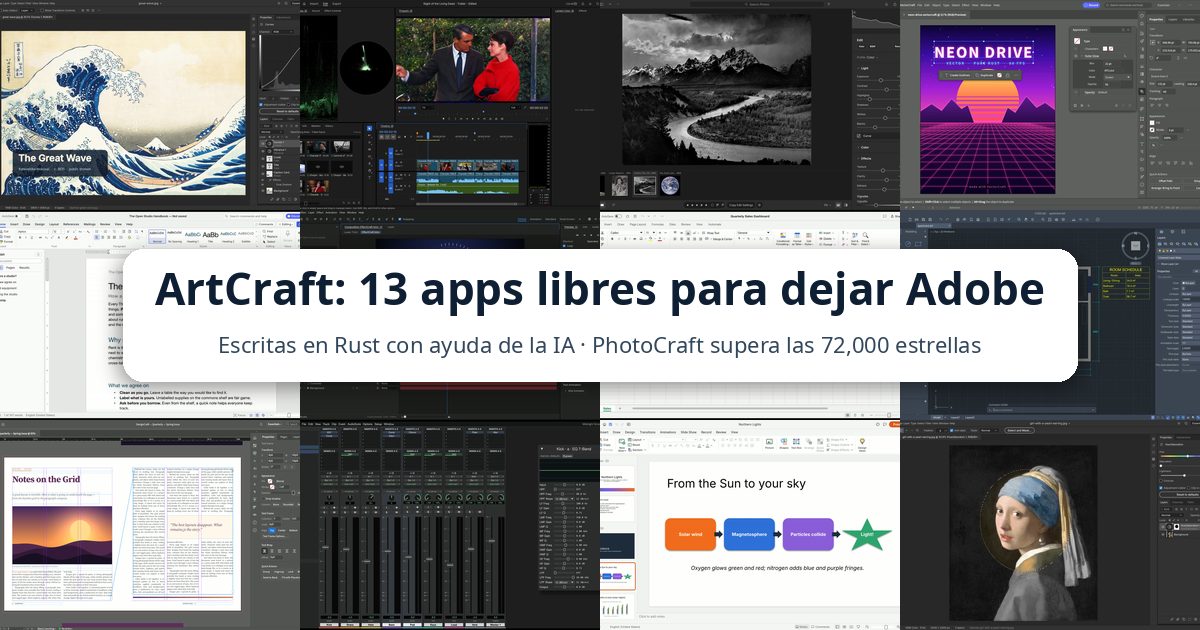Collapse the Light section in the photo catalog Edit panel

[864, 68]
